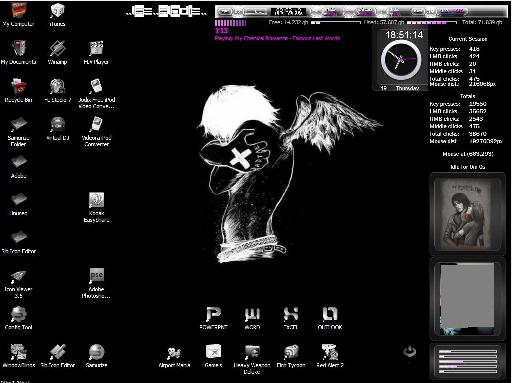
Task: Launch FL Studio 7 shortcut
Action: (x=57, y=90)
